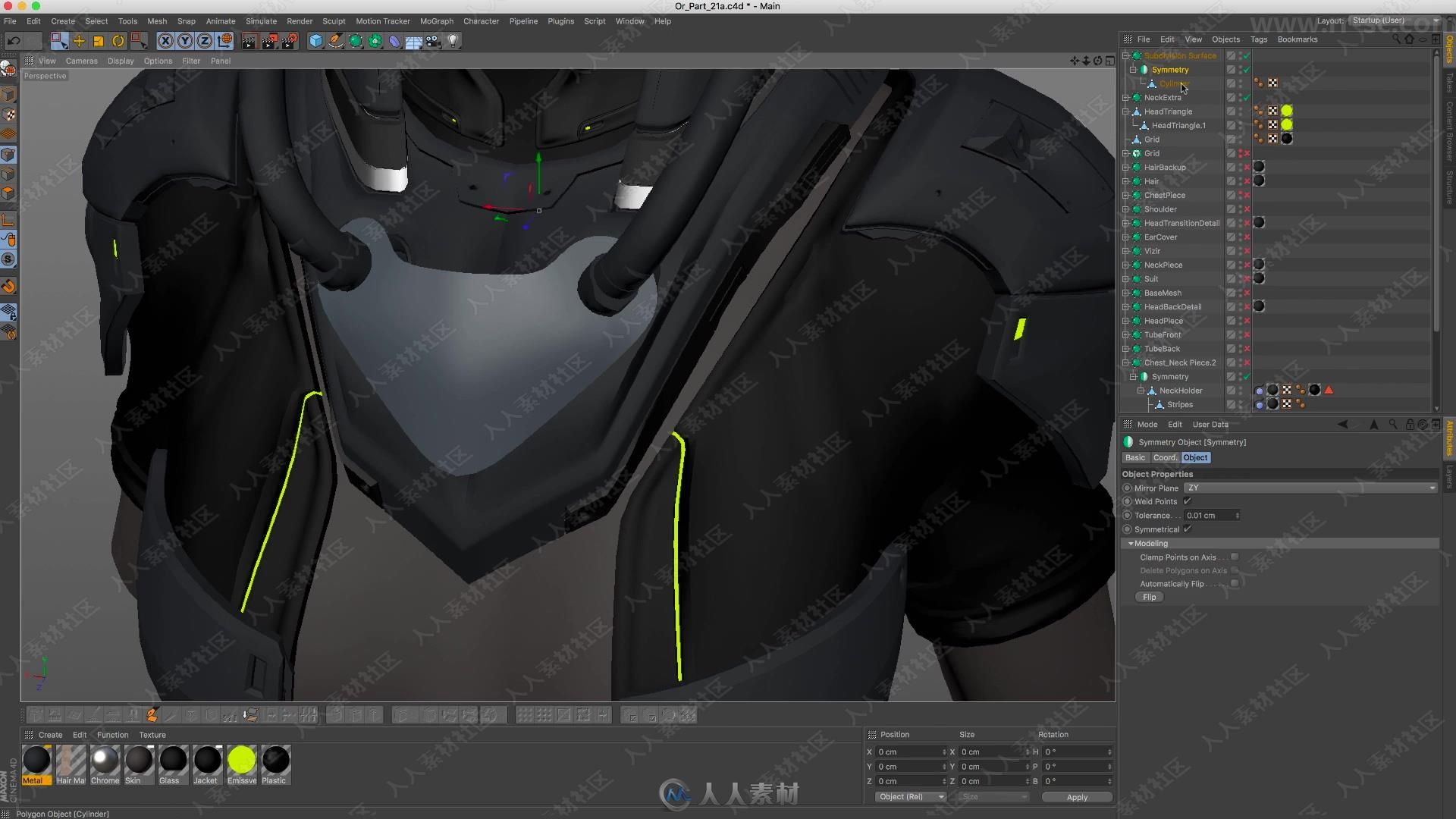
Task: Open the material manager Texture menu
Action: point(152,735)
